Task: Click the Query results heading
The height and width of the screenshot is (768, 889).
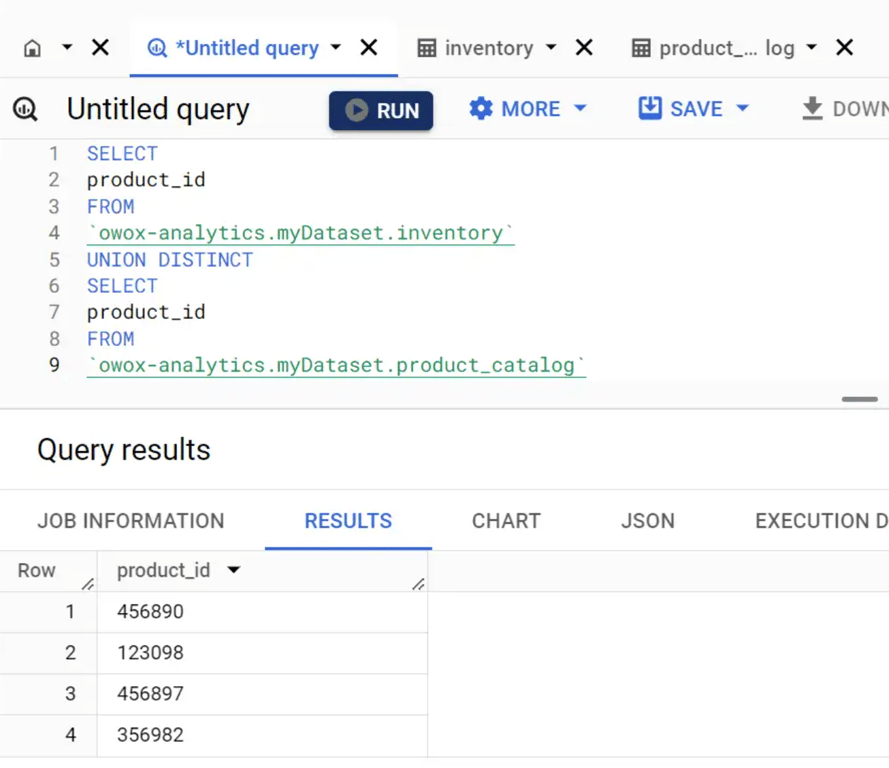Action: tap(124, 450)
